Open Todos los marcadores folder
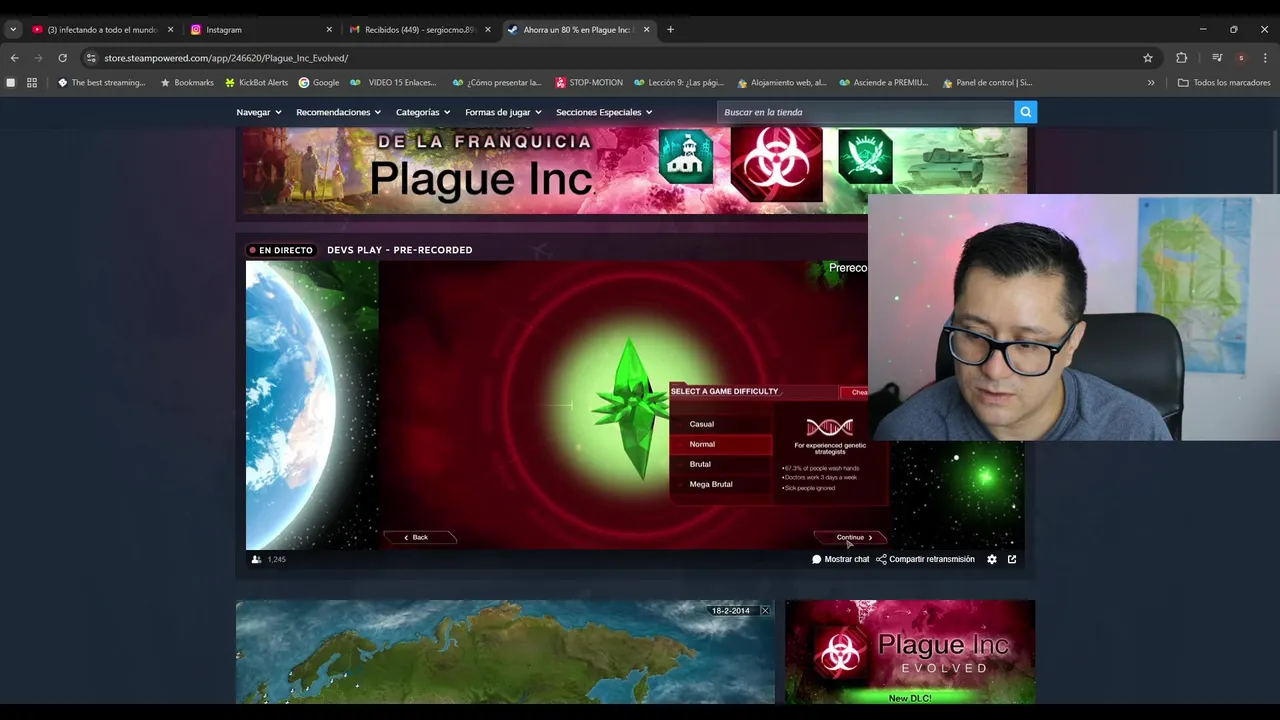Image resolution: width=1280 pixels, height=720 pixels. [1224, 83]
